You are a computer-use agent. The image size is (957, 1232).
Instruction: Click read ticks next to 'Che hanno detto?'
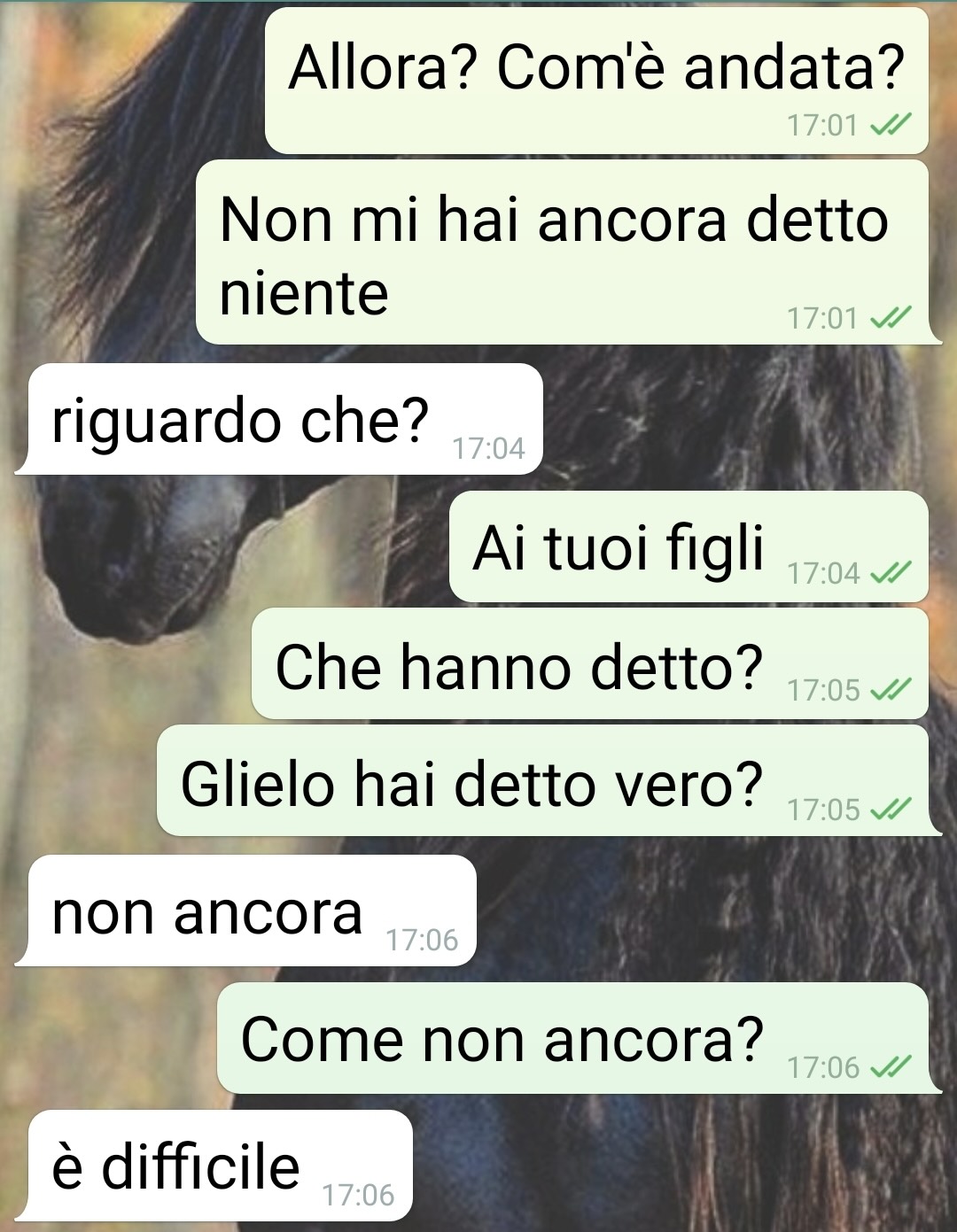tap(891, 690)
